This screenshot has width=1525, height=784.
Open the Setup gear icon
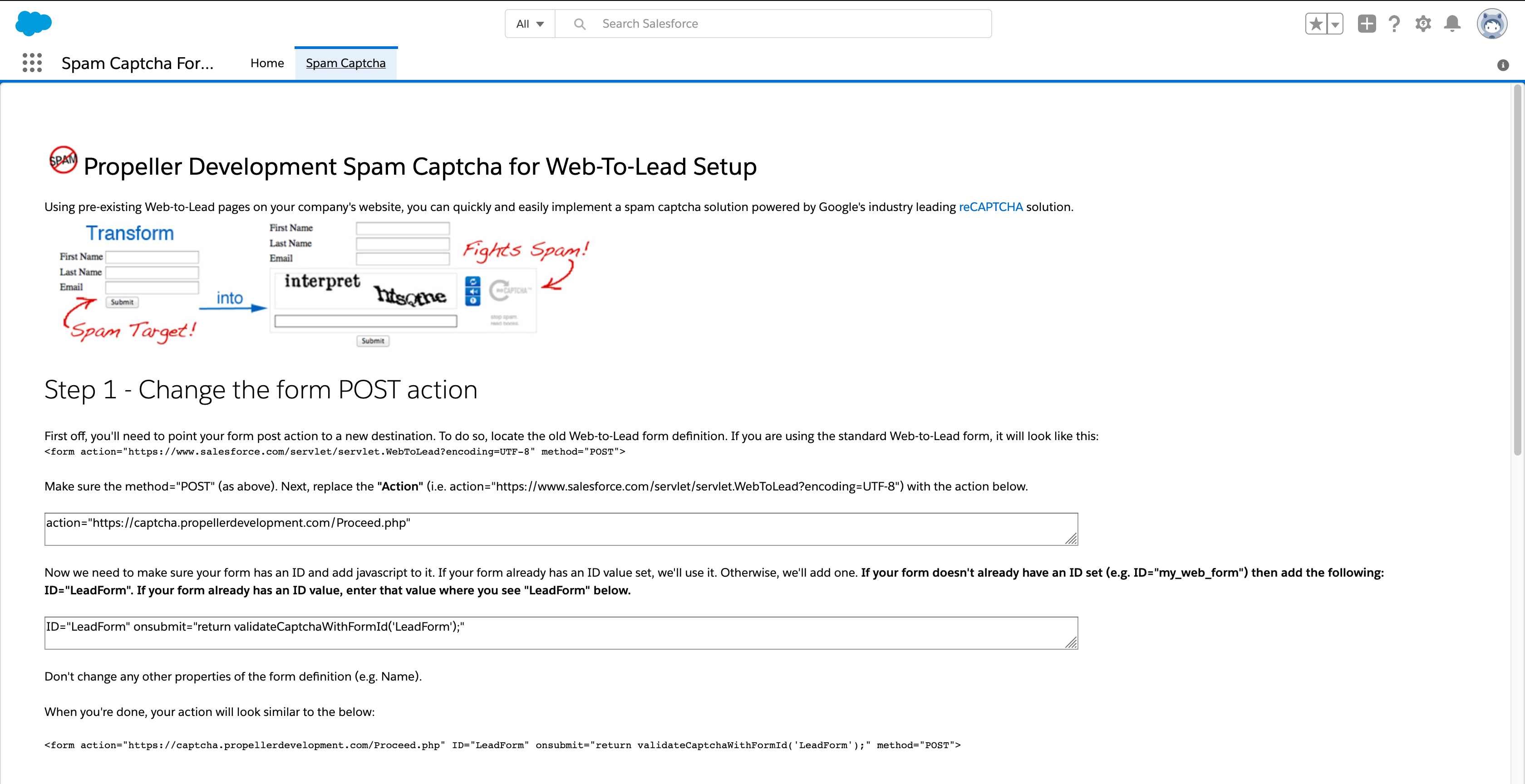pyautogui.click(x=1423, y=24)
